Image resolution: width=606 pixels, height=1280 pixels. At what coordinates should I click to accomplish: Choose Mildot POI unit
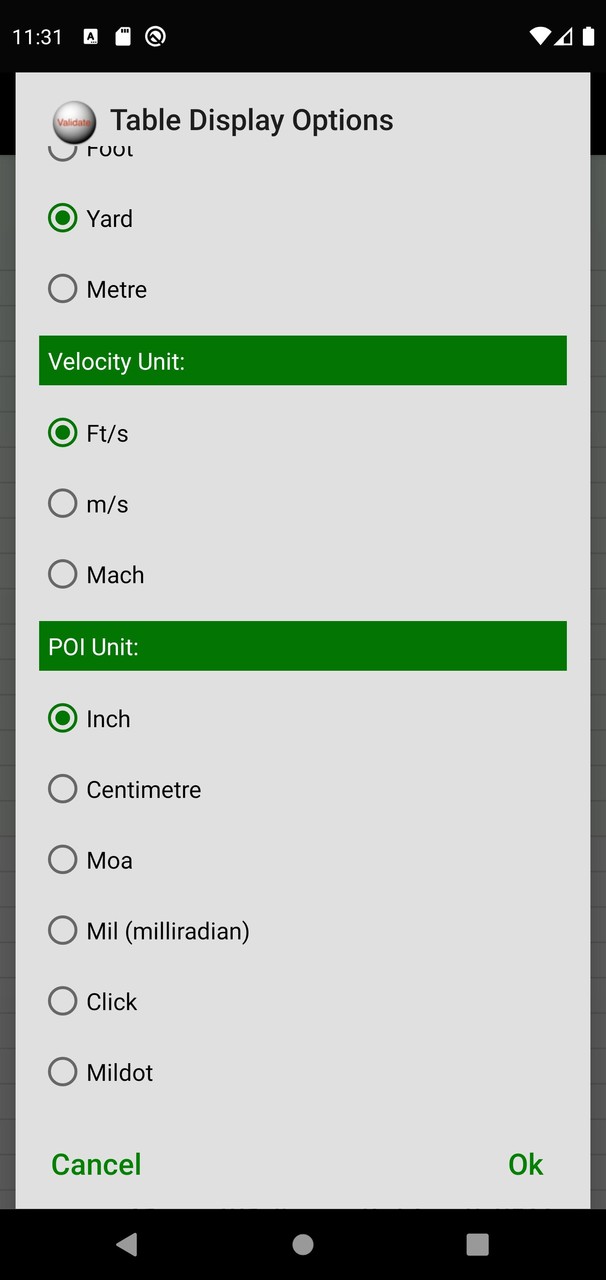pyautogui.click(x=62, y=1071)
